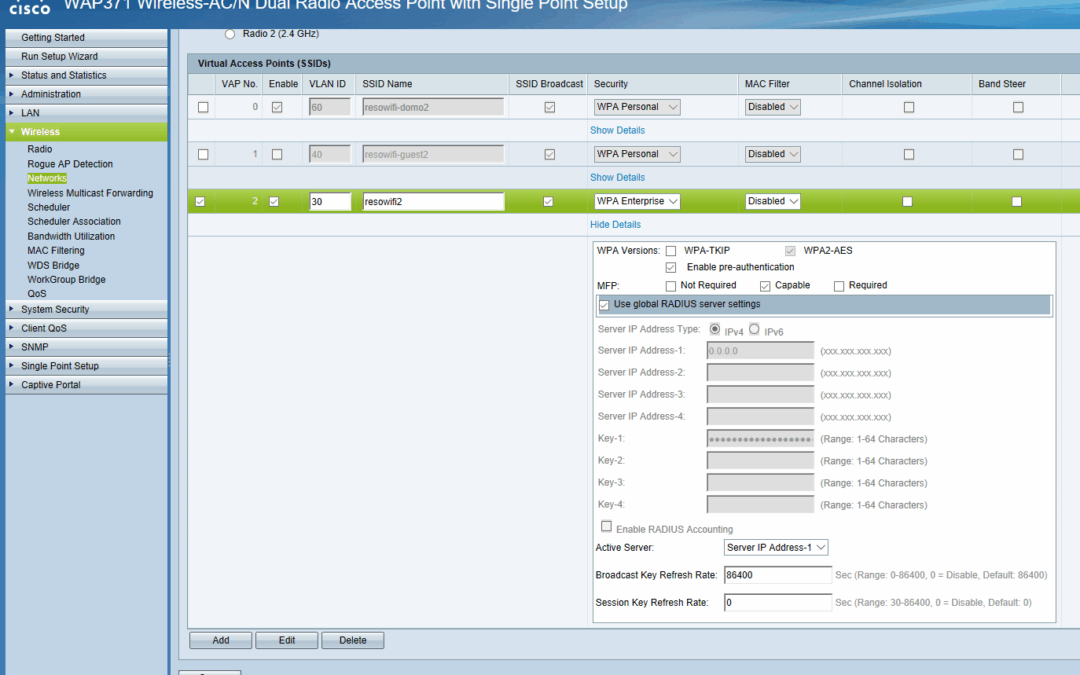1080x675 pixels.
Task: Select the row checkbox for VAP 0
Action: coord(203,107)
